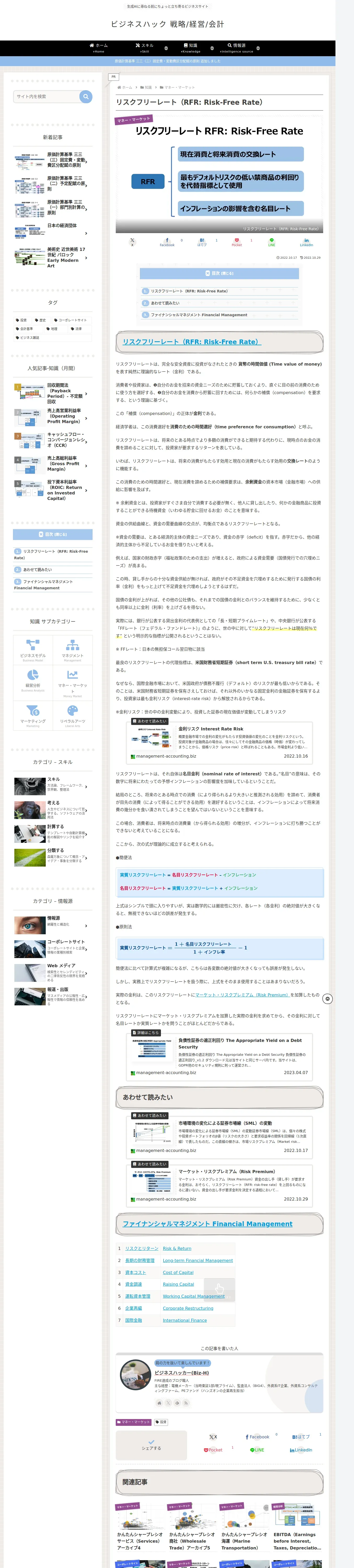Screen dimensions: 354x1568
Task: Share on Facebook in bottom share section
Action: (x=257, y=1437)
